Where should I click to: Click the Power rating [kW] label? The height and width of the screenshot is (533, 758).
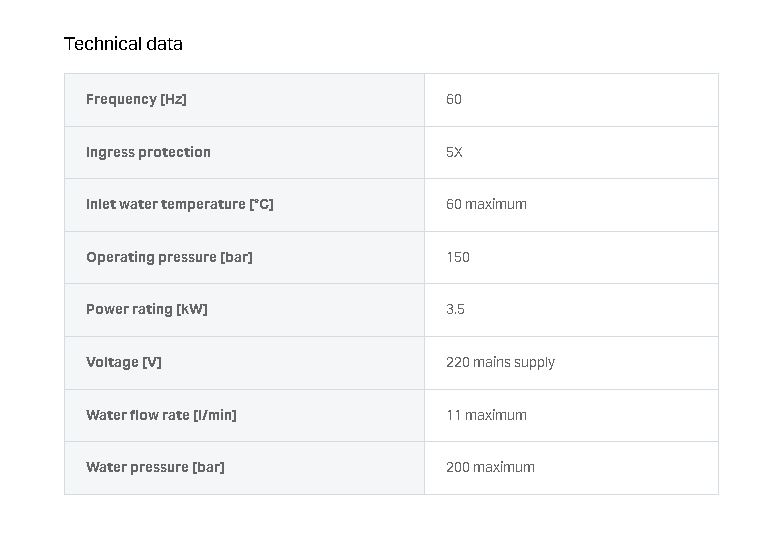[x=147, y=309]
